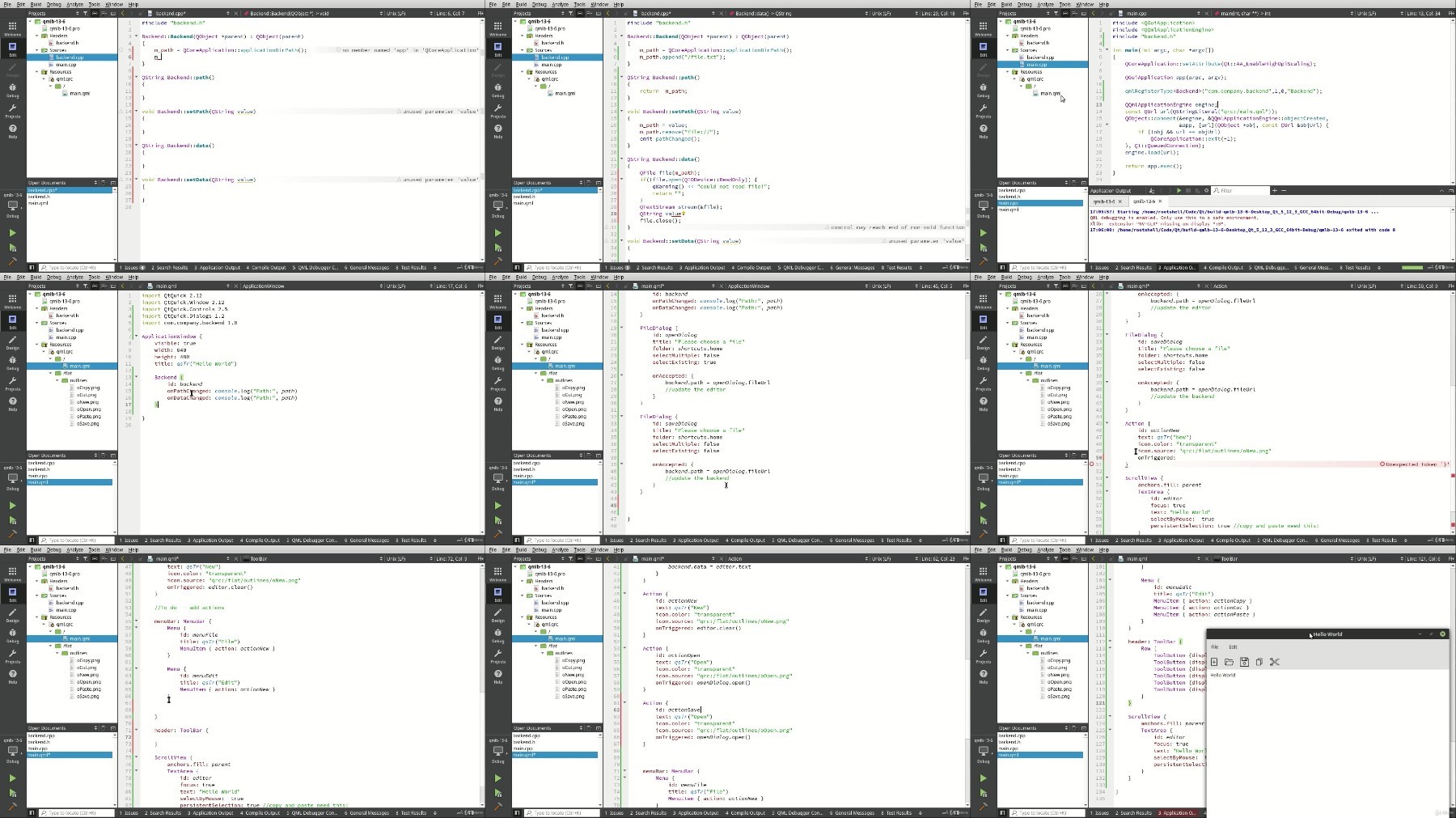Go back with the orange arrow in center frame
1456x818 pixels.
(x=609, y=286)
